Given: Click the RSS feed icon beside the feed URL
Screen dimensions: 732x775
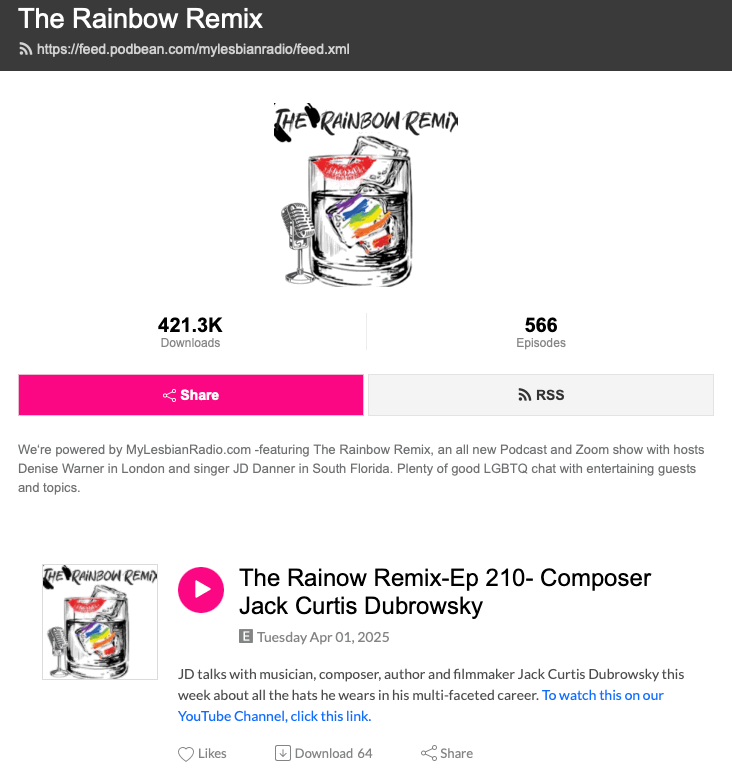Looking at the screenshot, I should 25,49.
